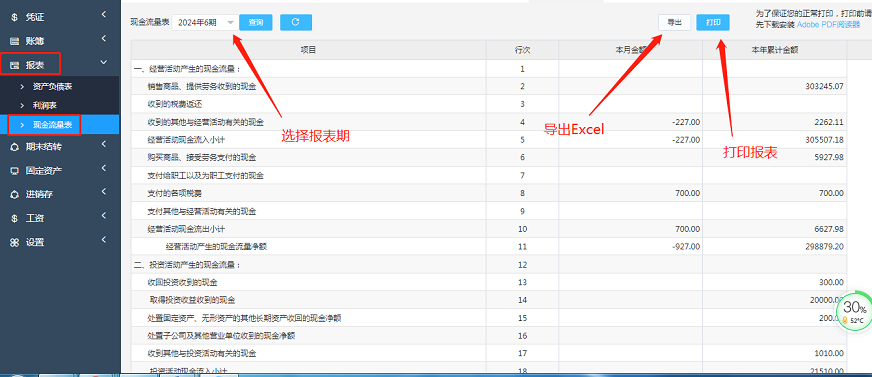Click the icon beside 期末结转

tap(14, 147)
